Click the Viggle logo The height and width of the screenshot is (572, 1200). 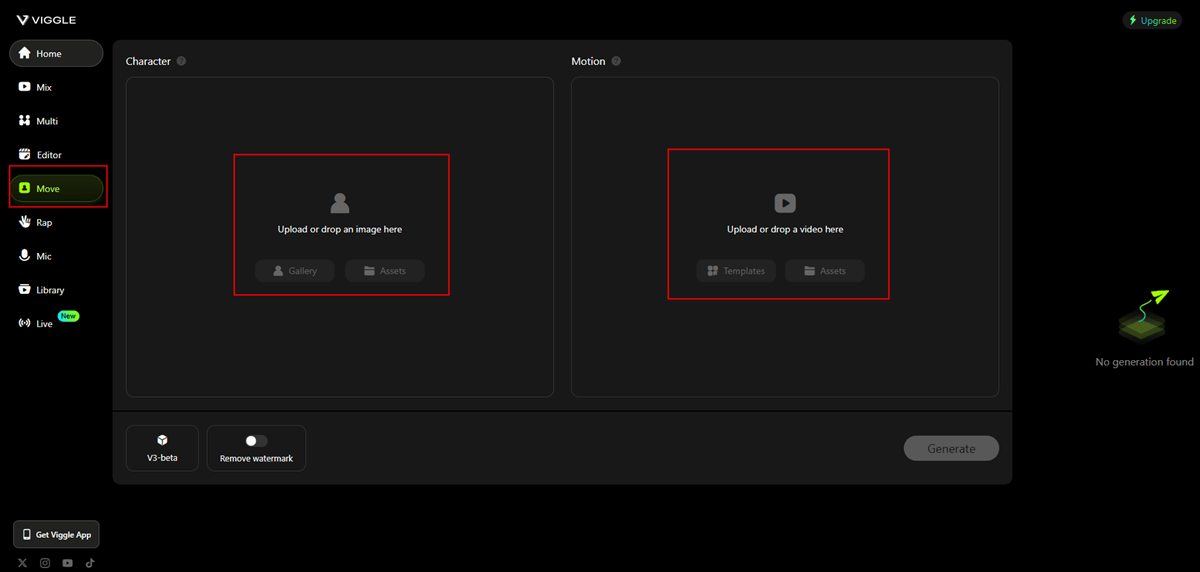click(46, 20)
